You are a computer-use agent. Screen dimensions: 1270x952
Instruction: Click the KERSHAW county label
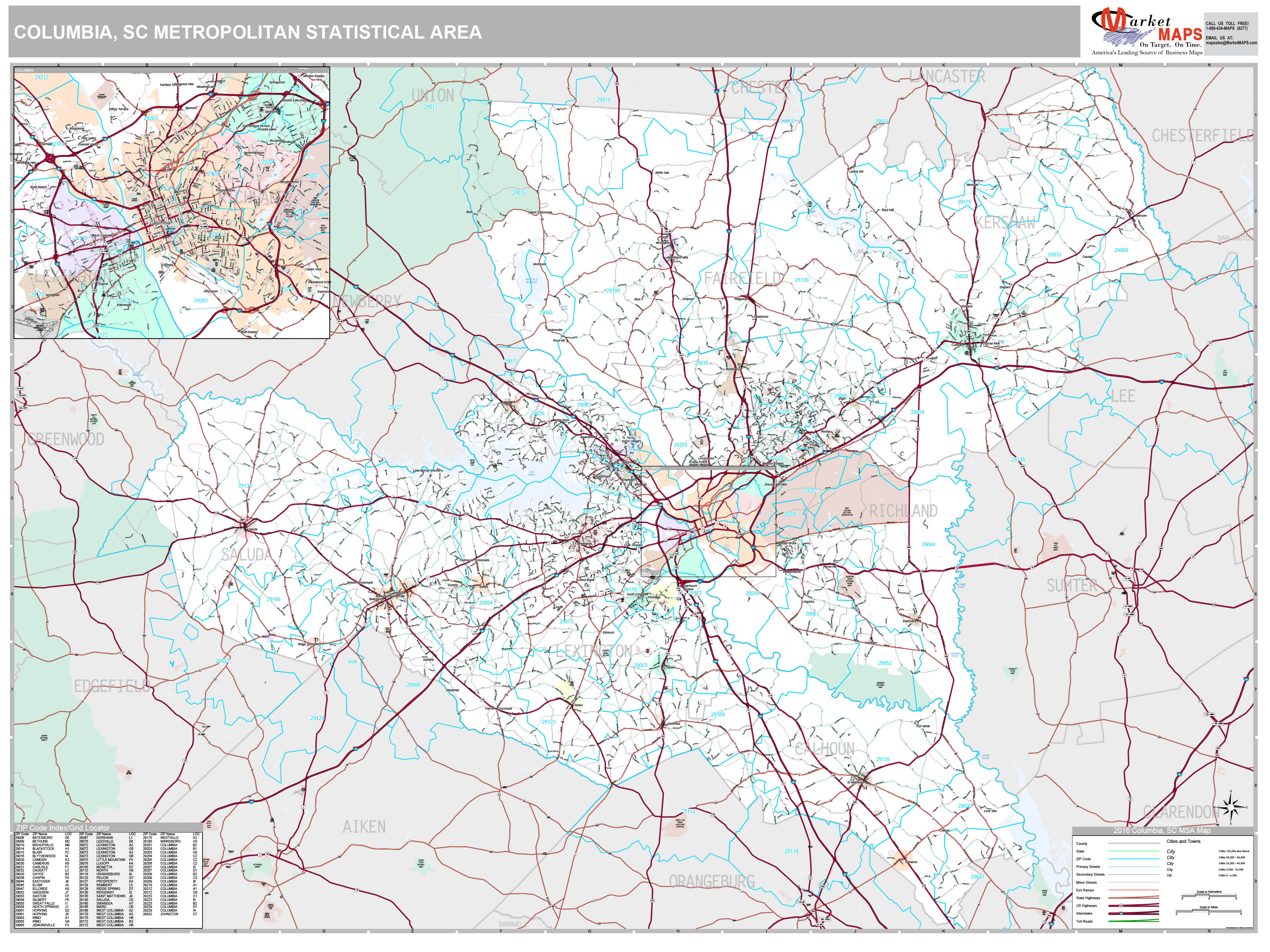click(x=1005, y=223)
